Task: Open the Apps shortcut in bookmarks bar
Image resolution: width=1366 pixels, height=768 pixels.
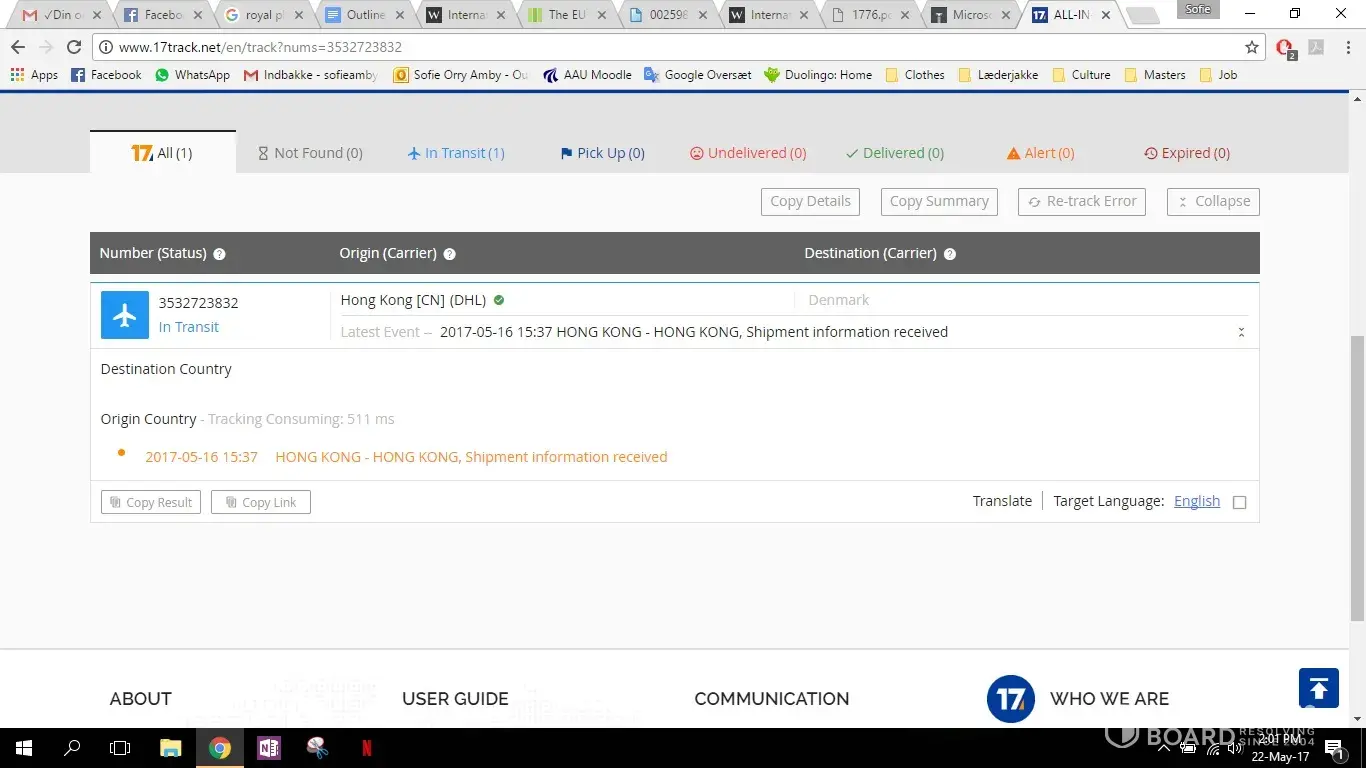Action: (34, 75)
